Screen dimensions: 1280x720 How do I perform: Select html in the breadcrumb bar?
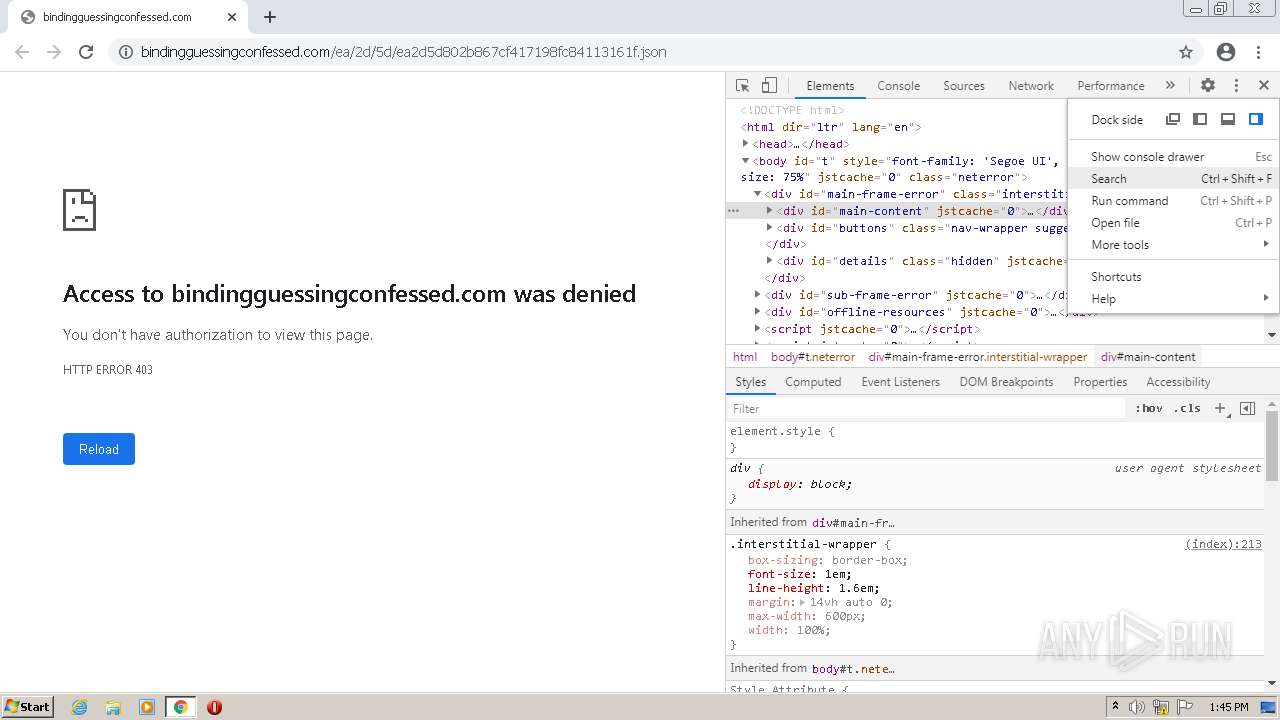tap(745, 357)
